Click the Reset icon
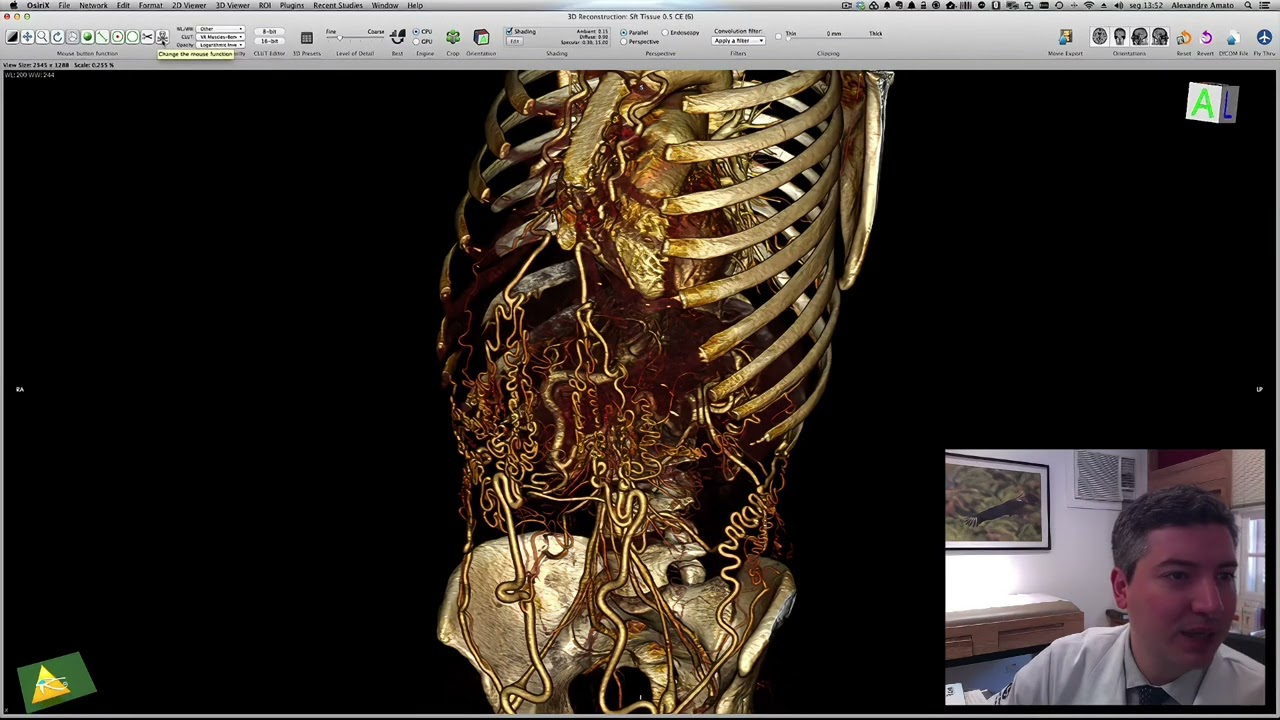 click(1185, 37)
